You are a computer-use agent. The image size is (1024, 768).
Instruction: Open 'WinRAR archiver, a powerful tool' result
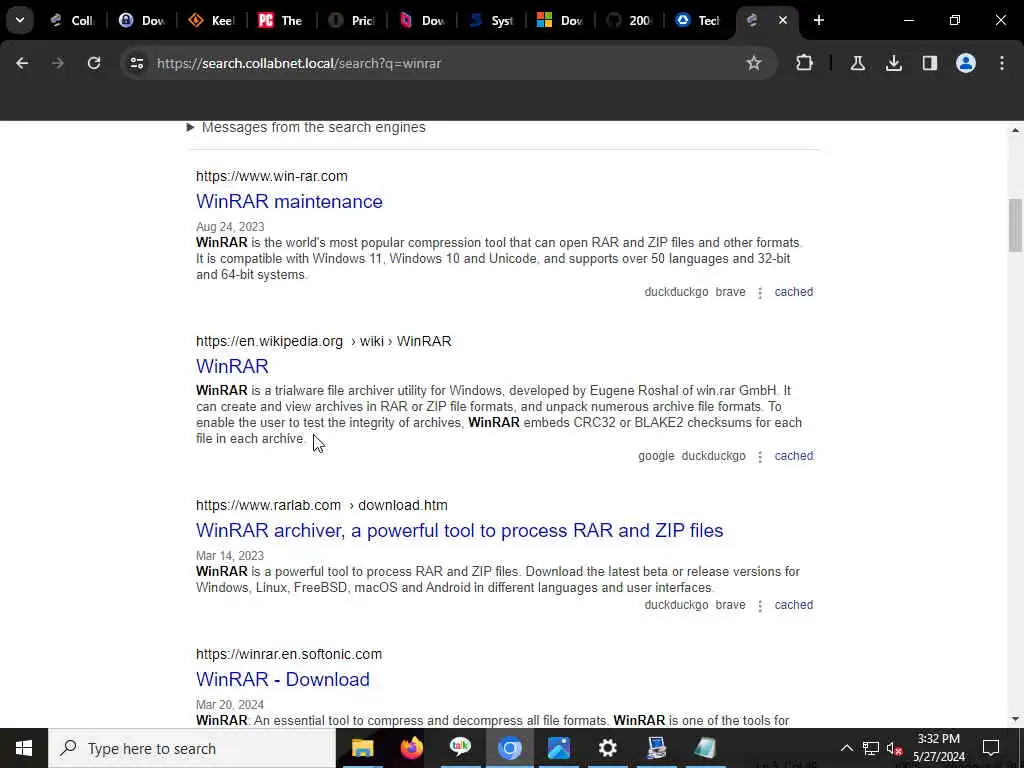pyautogui.click(x=460, y=530)
